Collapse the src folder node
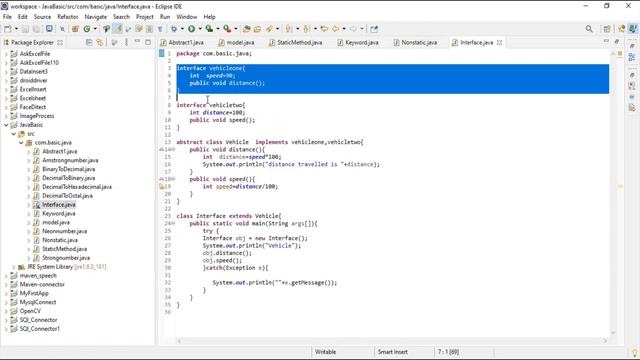Screen dimensions: 640x360 pos(13,134)
